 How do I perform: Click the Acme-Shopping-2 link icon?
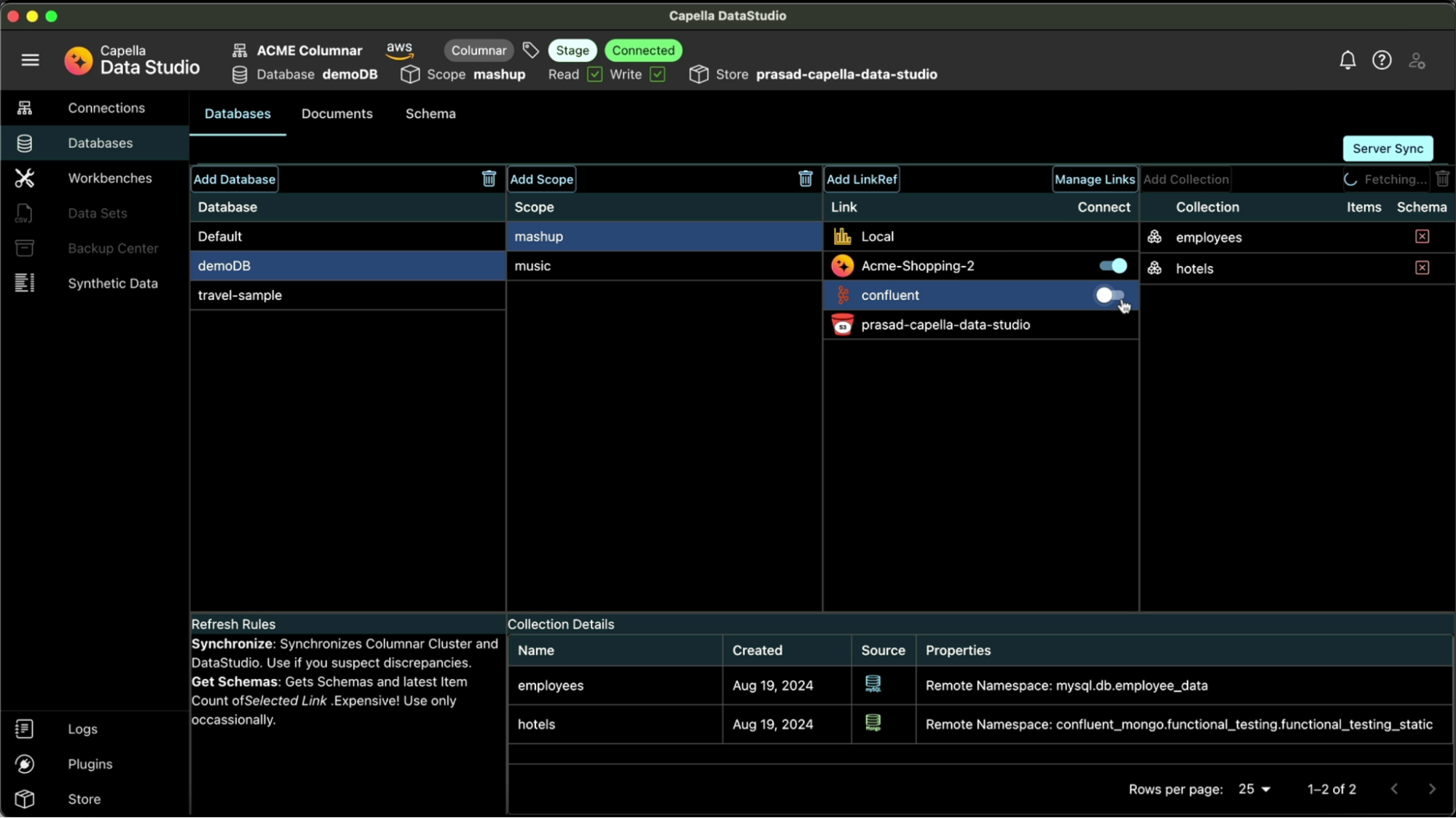tap(842, 266)
